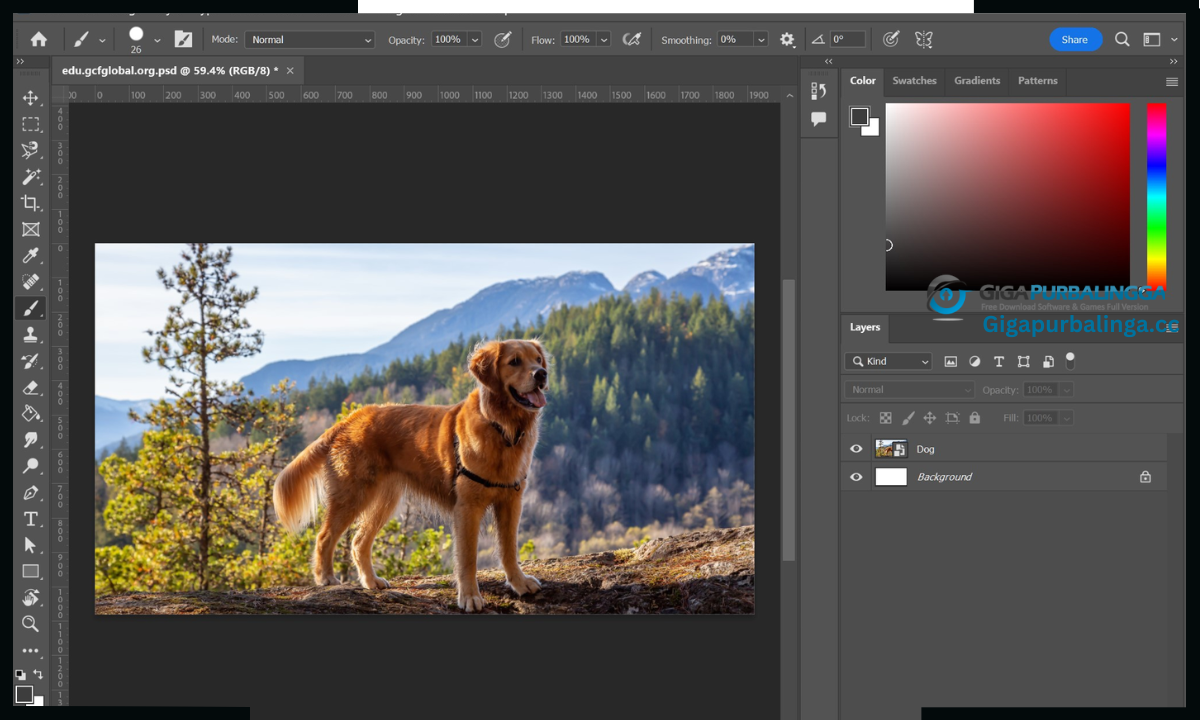The image size is (1200, 720).
Task: Select the Lasso tool in toolbox
Action: 30,150
